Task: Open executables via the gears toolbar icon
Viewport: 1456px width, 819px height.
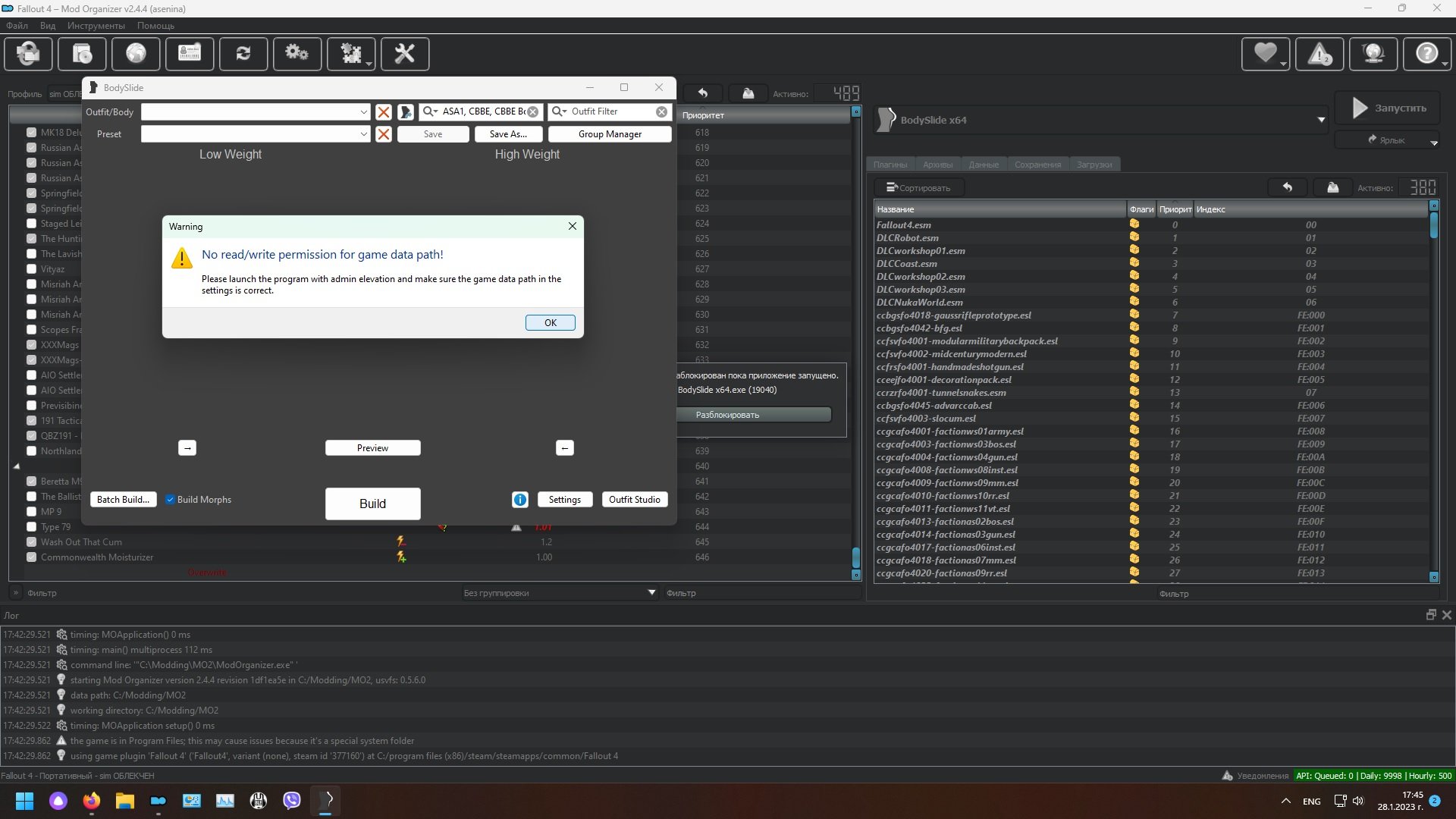Action: click(x=297, y=54)
